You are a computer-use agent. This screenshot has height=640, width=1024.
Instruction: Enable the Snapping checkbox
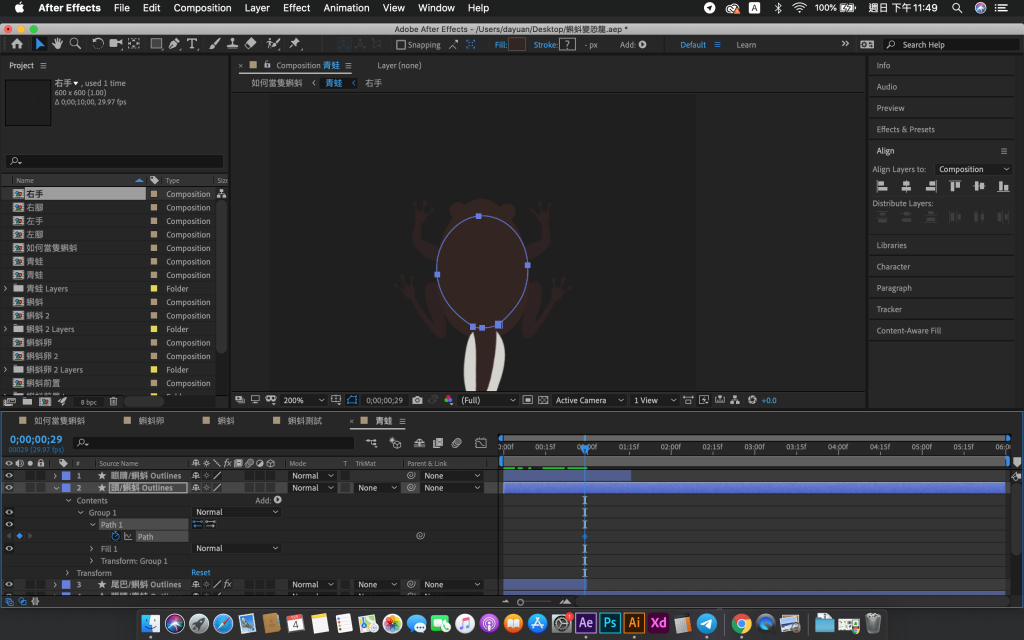pyautogui.click(x=401, y=45)
